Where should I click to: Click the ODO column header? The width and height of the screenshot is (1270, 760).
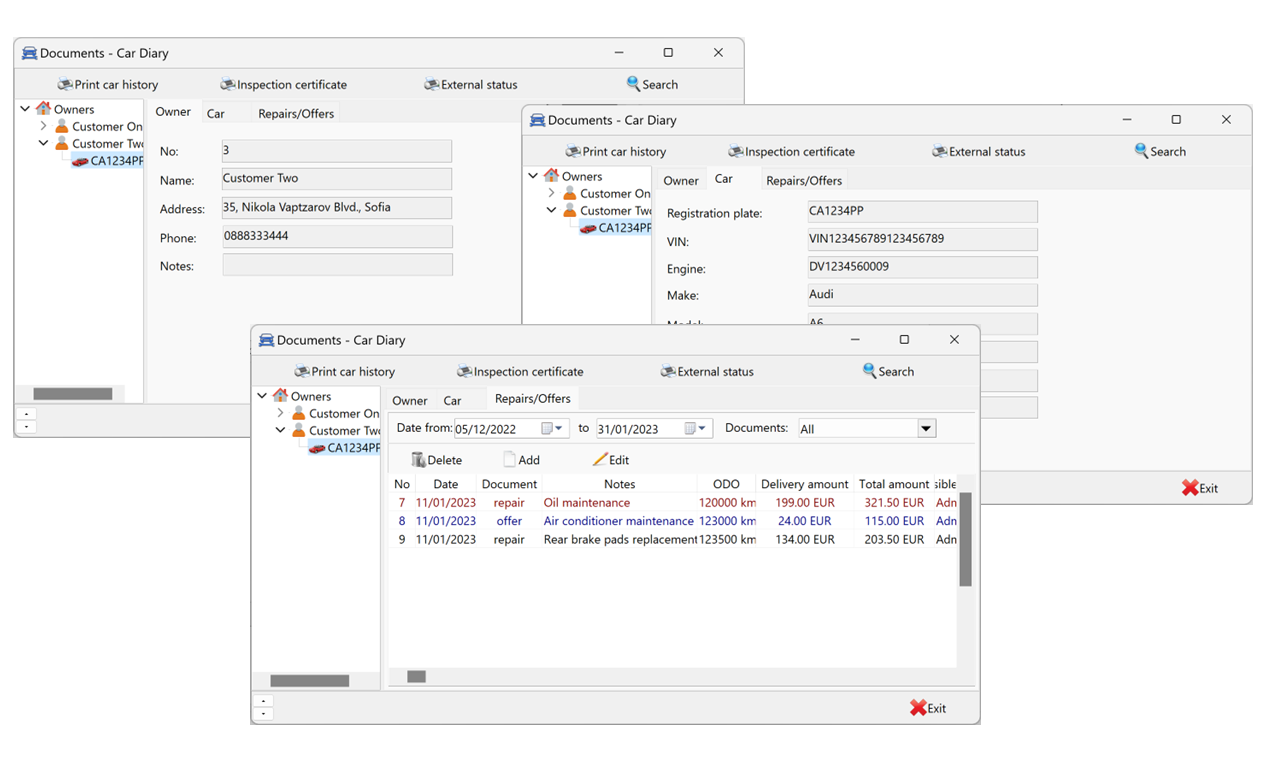pos(726,484)
